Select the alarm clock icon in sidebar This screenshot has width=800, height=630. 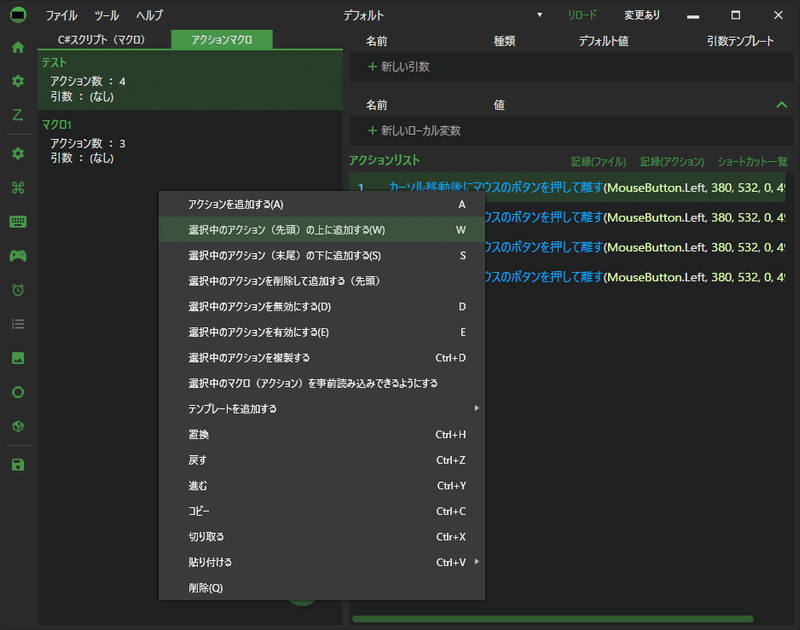[x=18, y=290]
